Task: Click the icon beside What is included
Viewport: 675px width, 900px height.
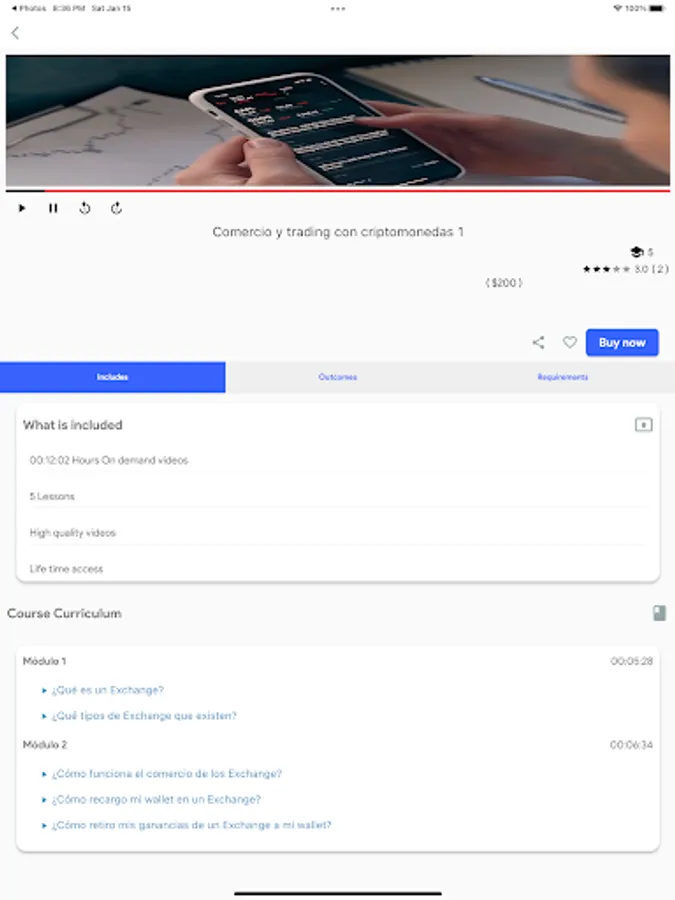Action: (643, 425)
